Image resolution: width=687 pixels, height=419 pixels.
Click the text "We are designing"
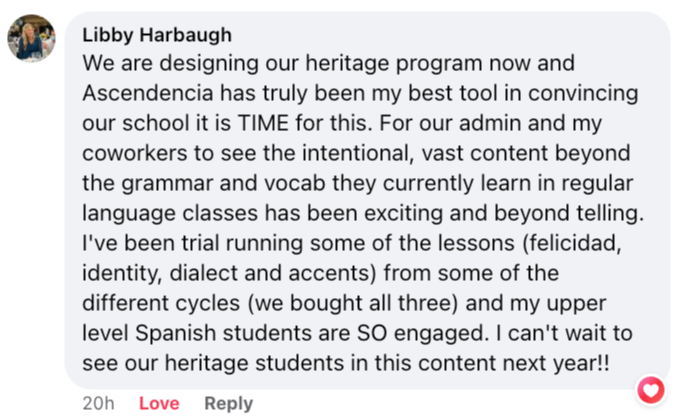point(172,64)
